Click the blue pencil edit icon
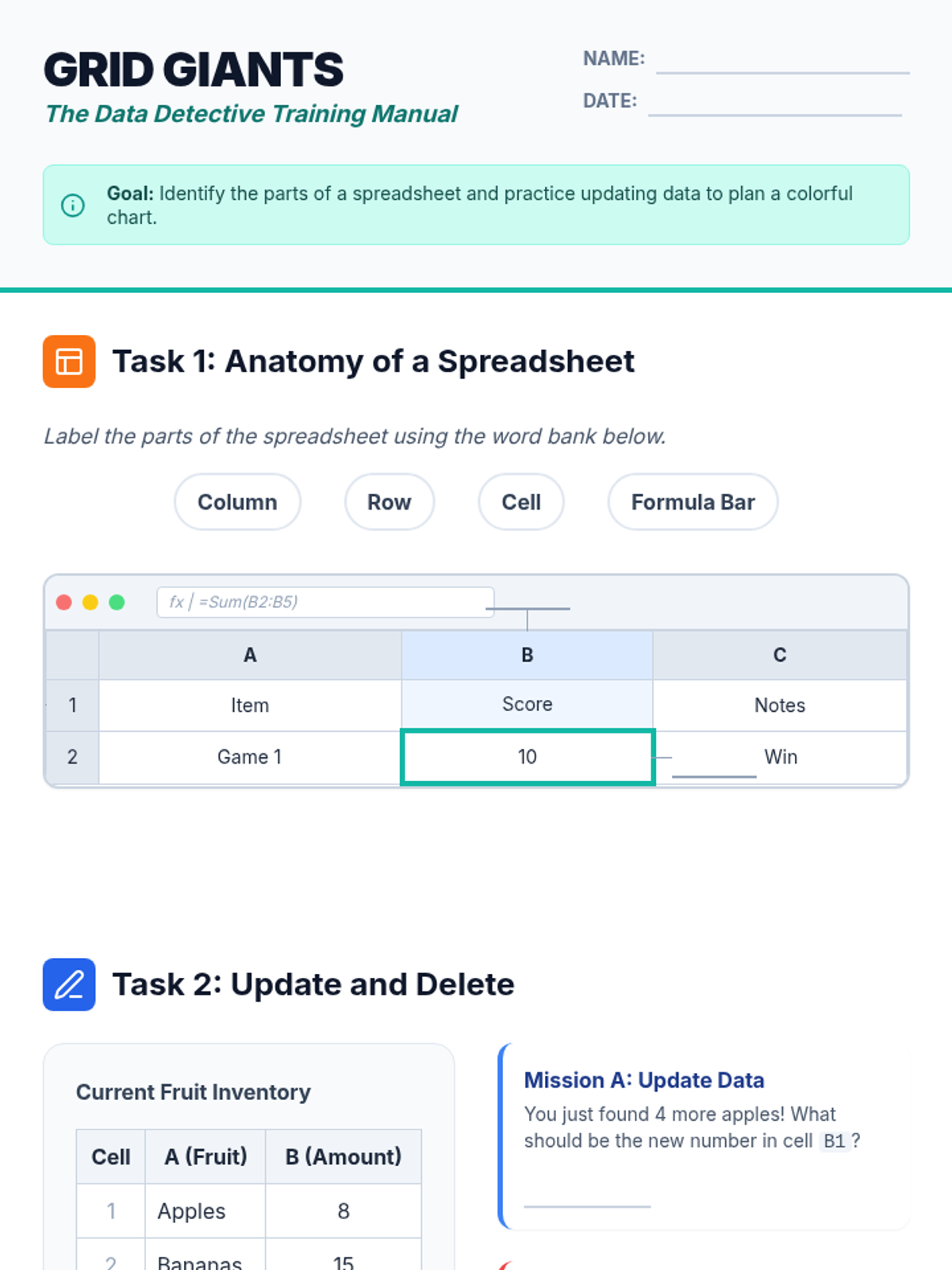Image resolution: width=952 pixels, height=1270 pixels. coord(69,984)
